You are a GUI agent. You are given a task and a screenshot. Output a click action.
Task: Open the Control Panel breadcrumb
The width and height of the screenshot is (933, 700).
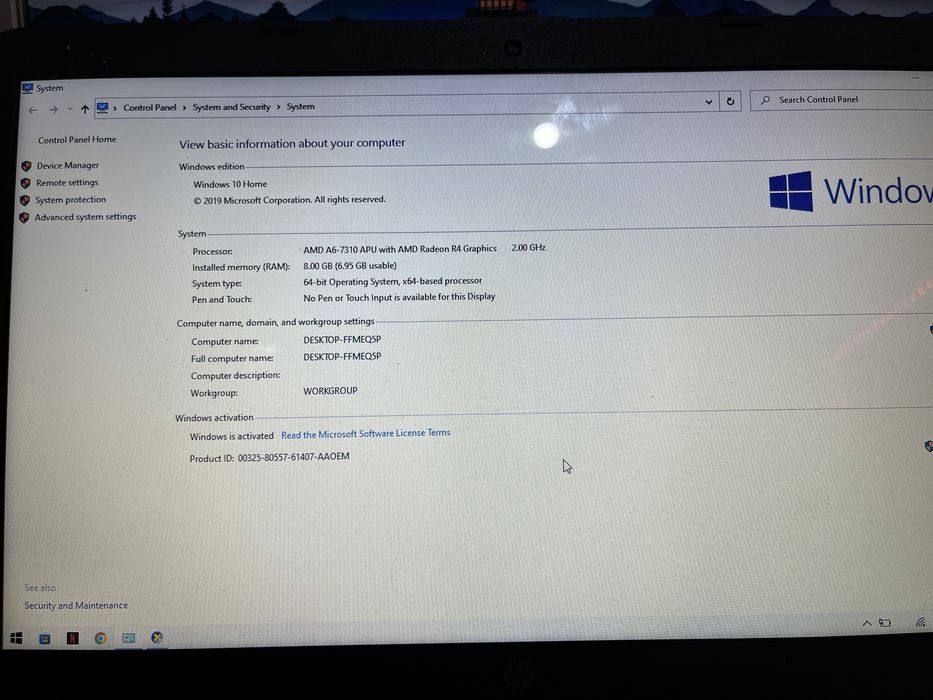[x=150, y=108]
